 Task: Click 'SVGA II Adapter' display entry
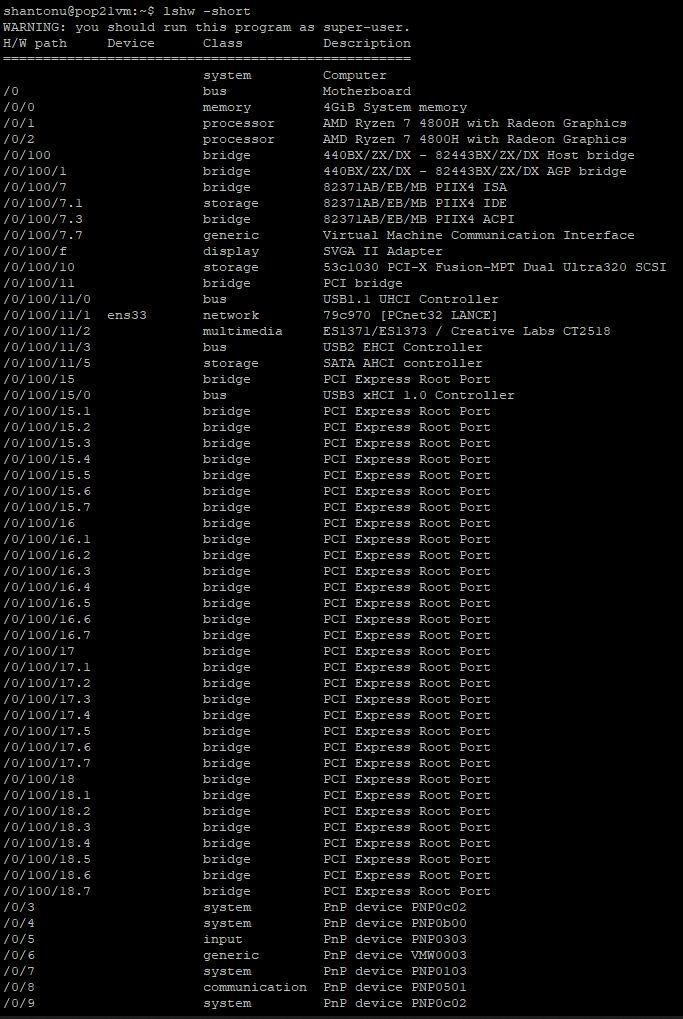click(383, 252)
